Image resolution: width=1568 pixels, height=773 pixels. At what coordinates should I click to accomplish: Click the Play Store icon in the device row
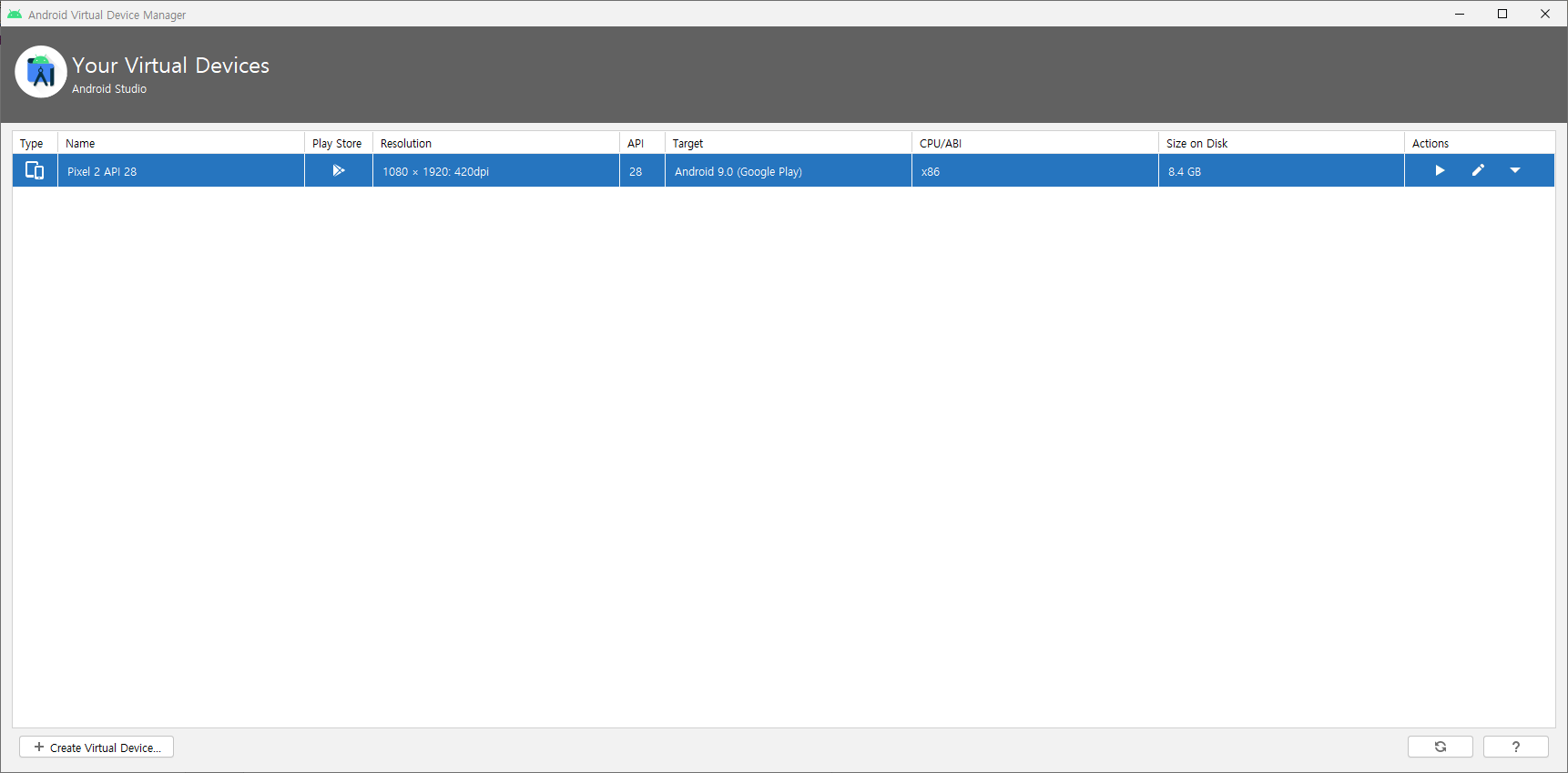[339, 170]
